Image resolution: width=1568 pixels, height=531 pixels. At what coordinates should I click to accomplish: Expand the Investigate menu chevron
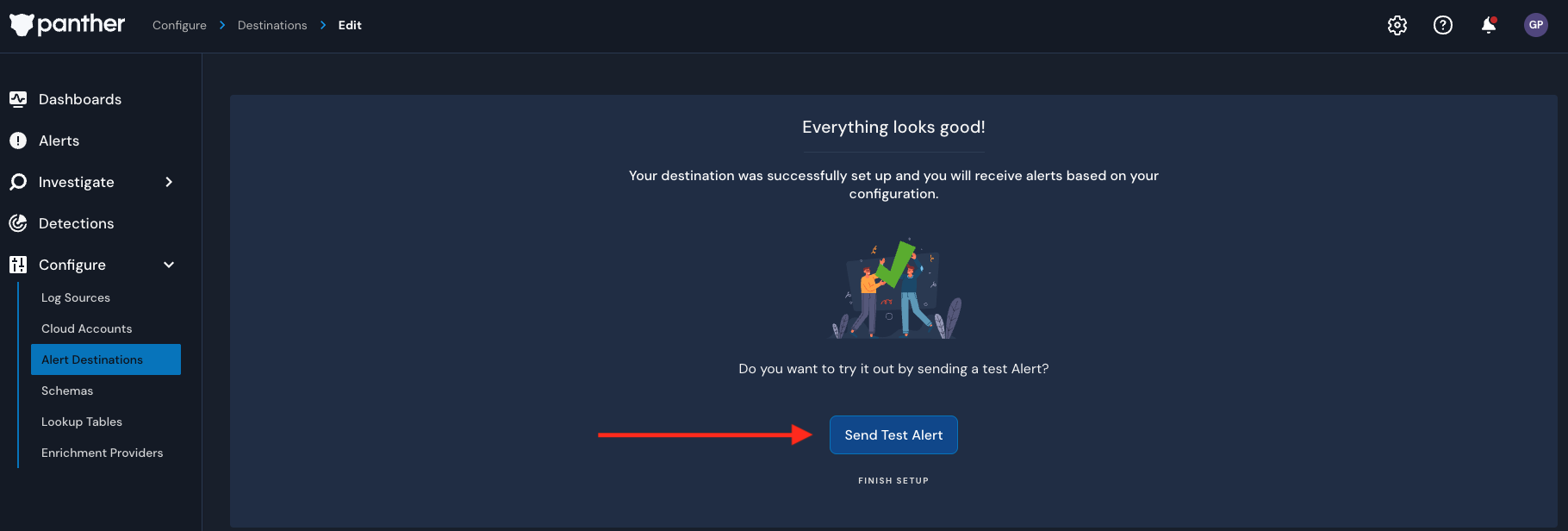(169, 182)
